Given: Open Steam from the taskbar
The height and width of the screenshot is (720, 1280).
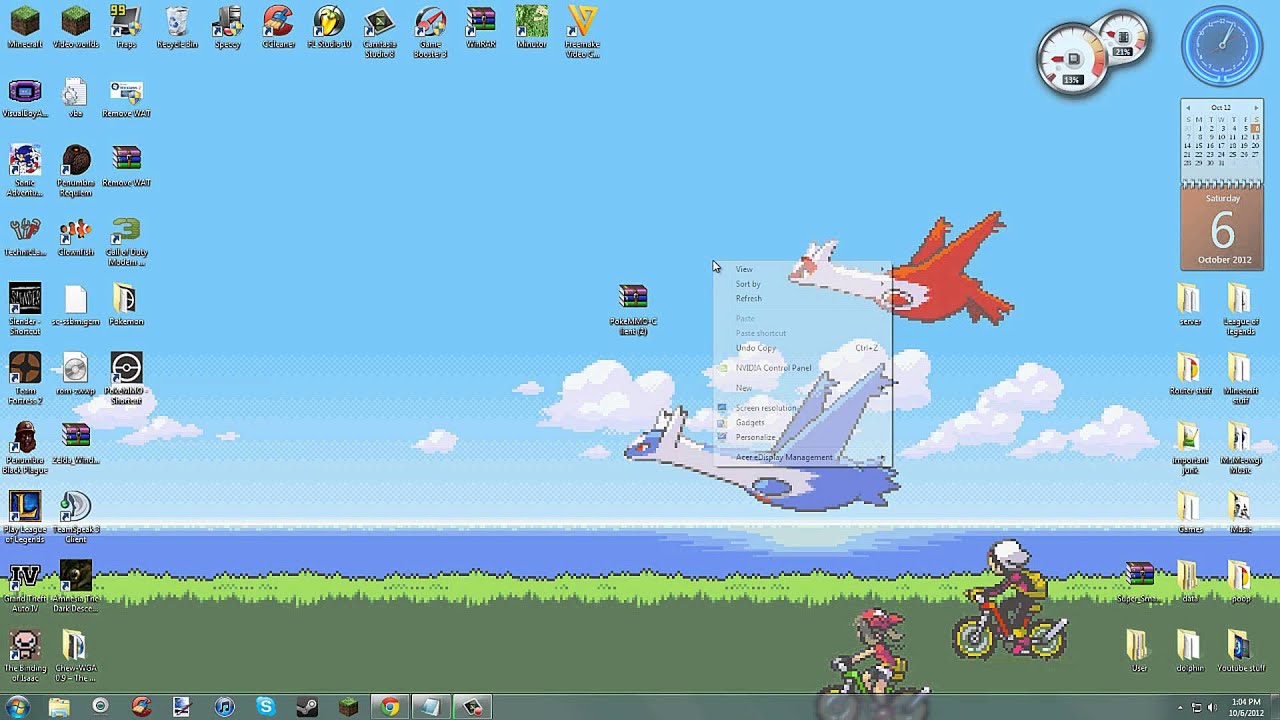Looking at the screenshot, I should [x=306, y=707].
